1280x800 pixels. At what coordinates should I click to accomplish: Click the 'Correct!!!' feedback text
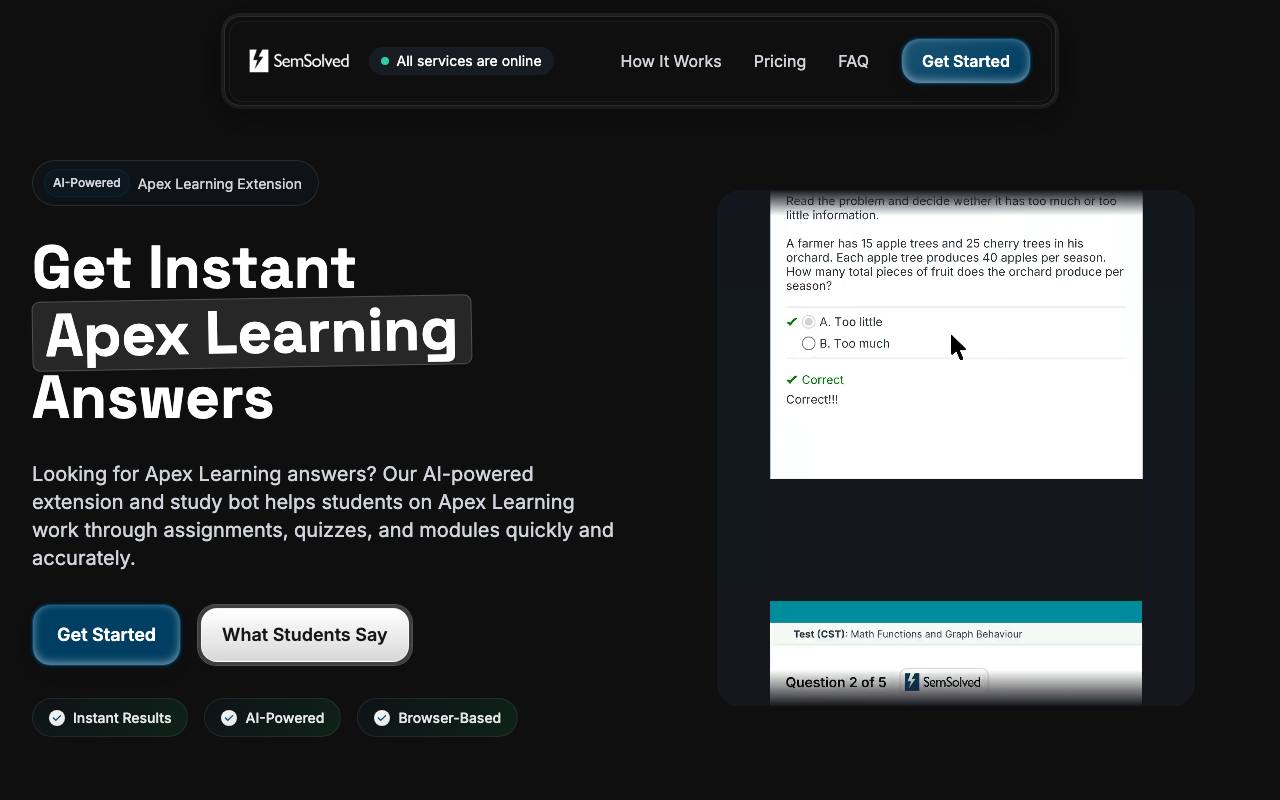pyautogui.click(x=812, y=400)
